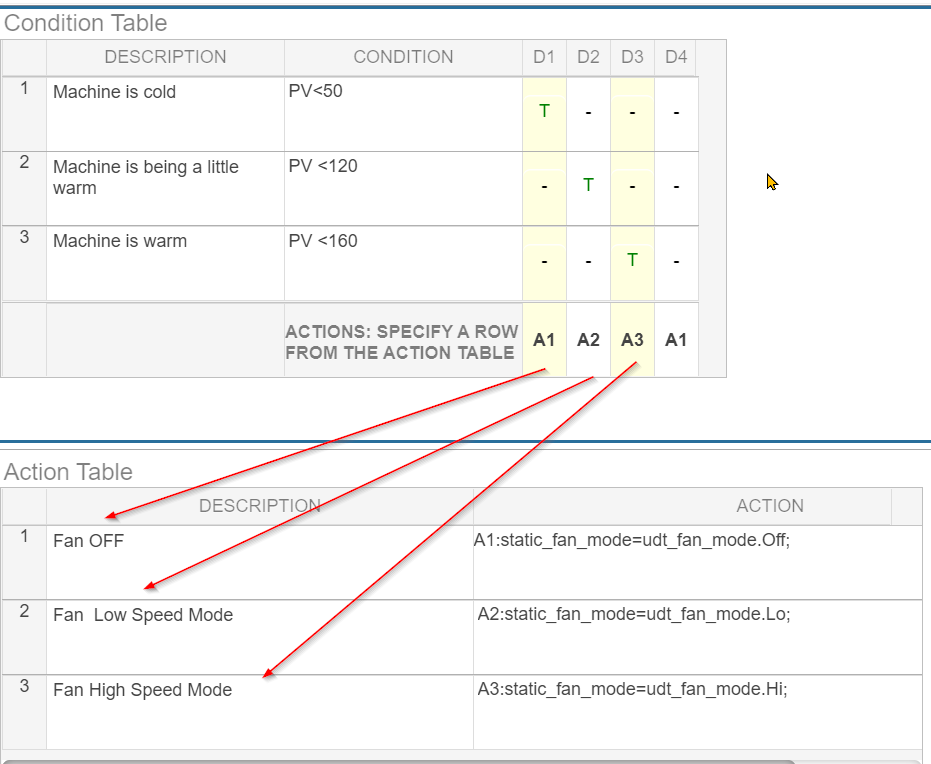Toggle the T value in D3 for PV <160
The width and height of the screenshot is (931, 764).
[x=632, y=261]
